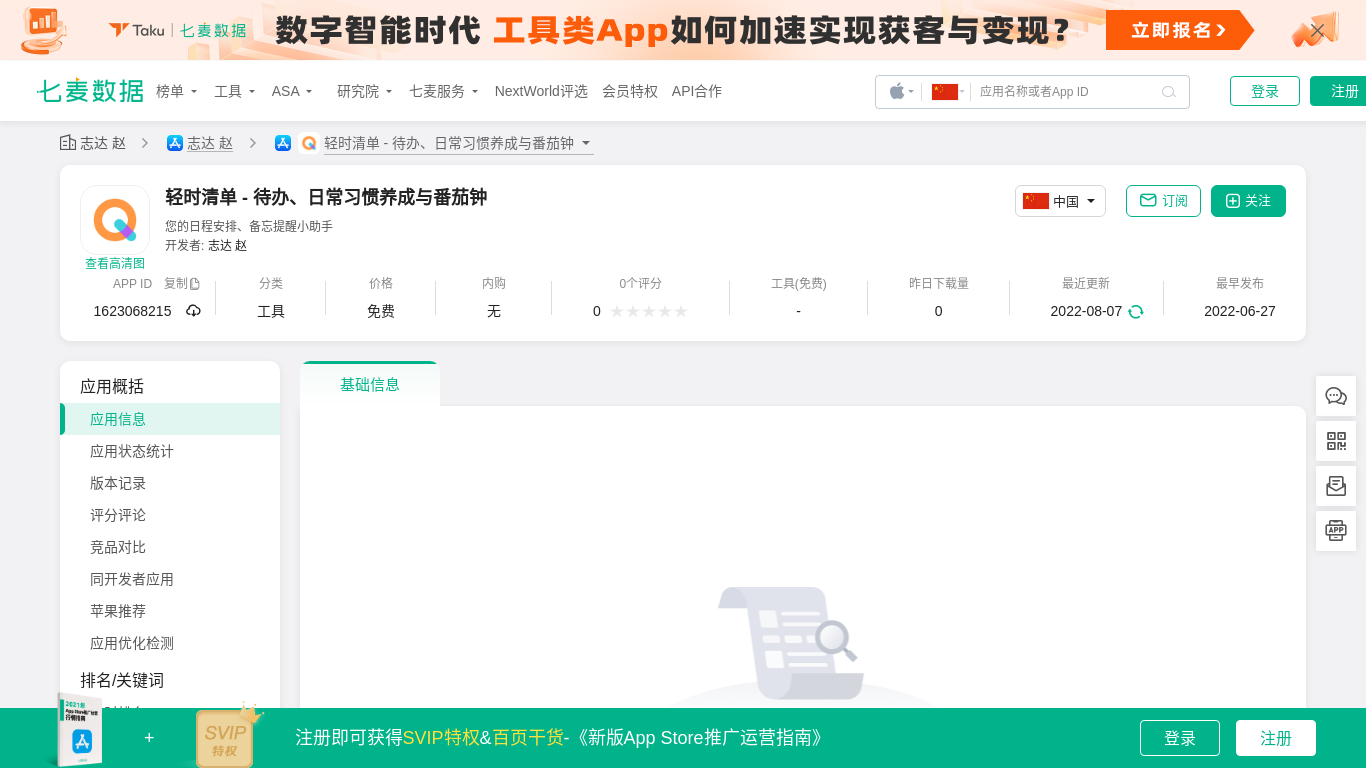Open developer 志达 赵 breadcrumb with App Store icon
The image size is (1366, 768).
(200, 143)
